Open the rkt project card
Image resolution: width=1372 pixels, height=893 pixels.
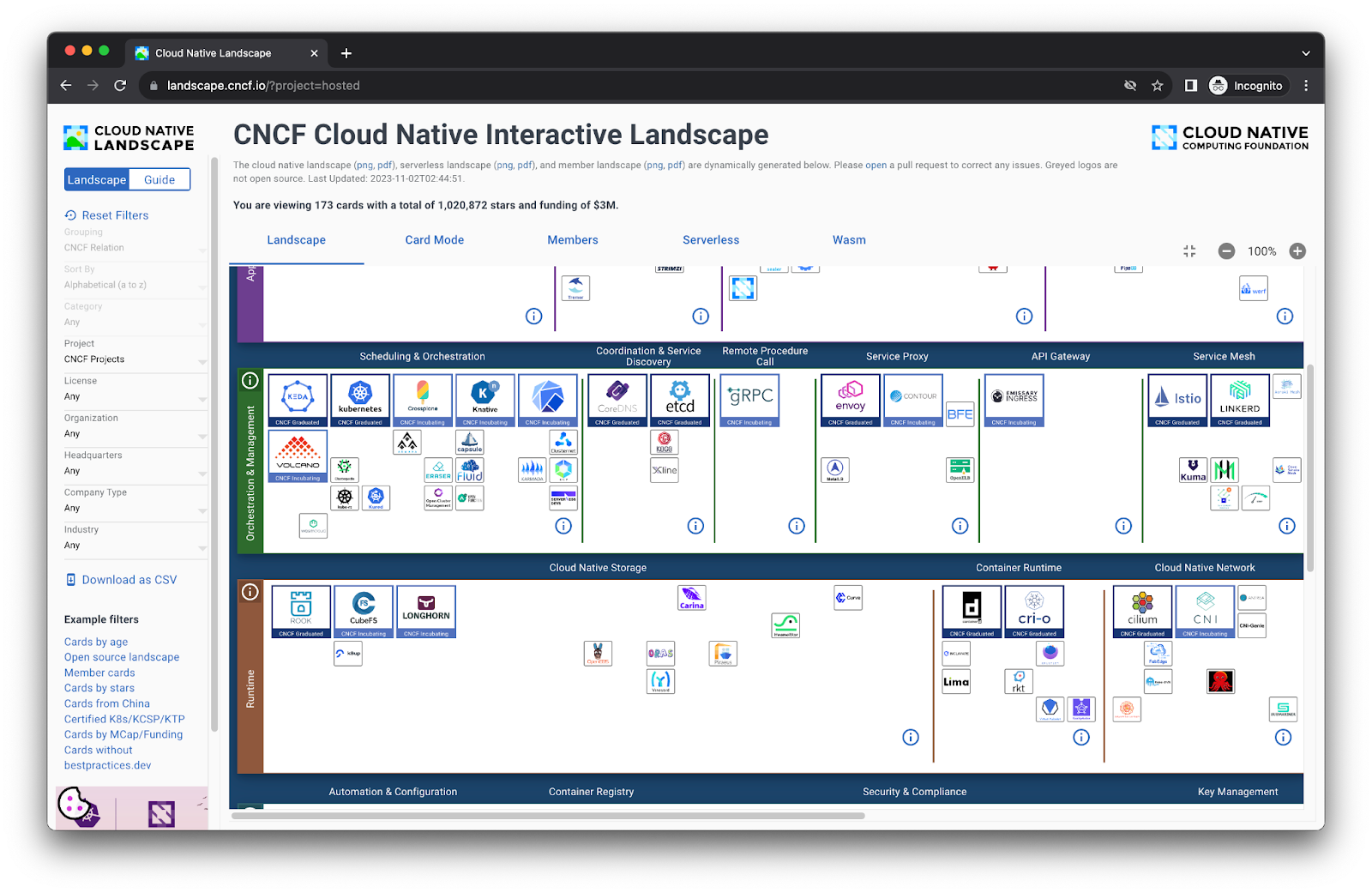tap(1019, 681)
